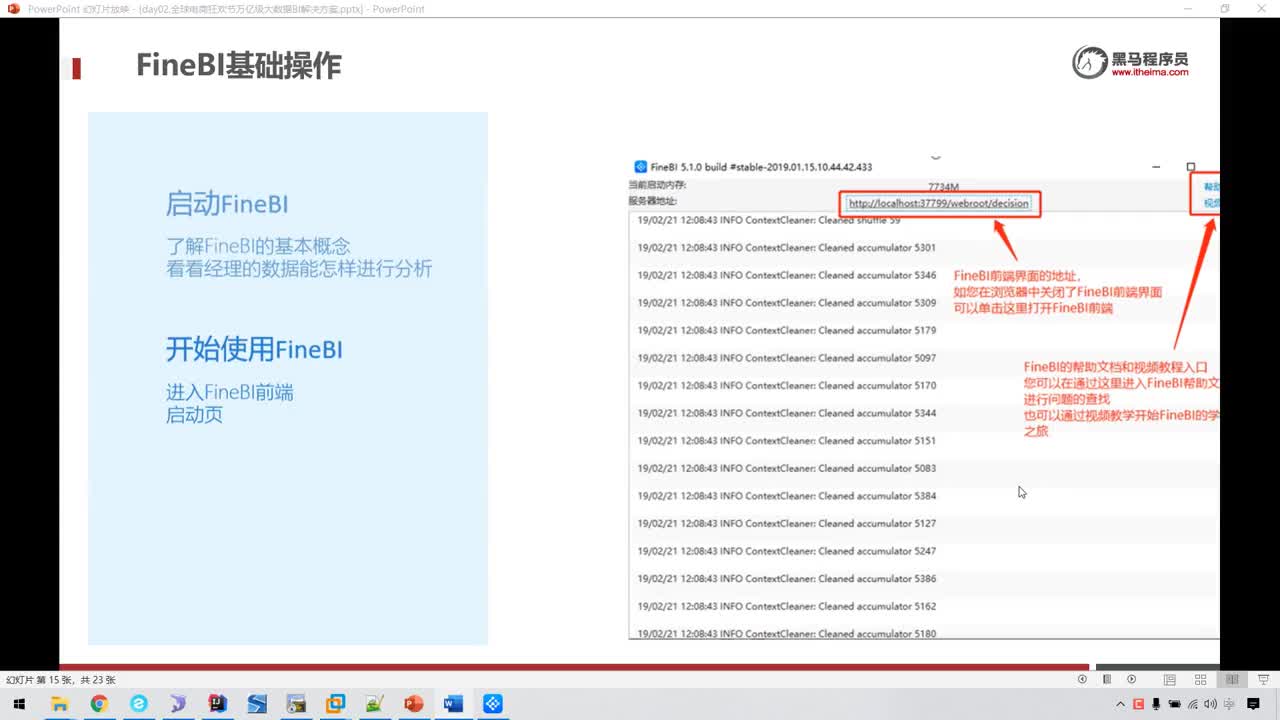Switch to Word on the taskbar
The image size is (1280, 720).
point(453,704)
